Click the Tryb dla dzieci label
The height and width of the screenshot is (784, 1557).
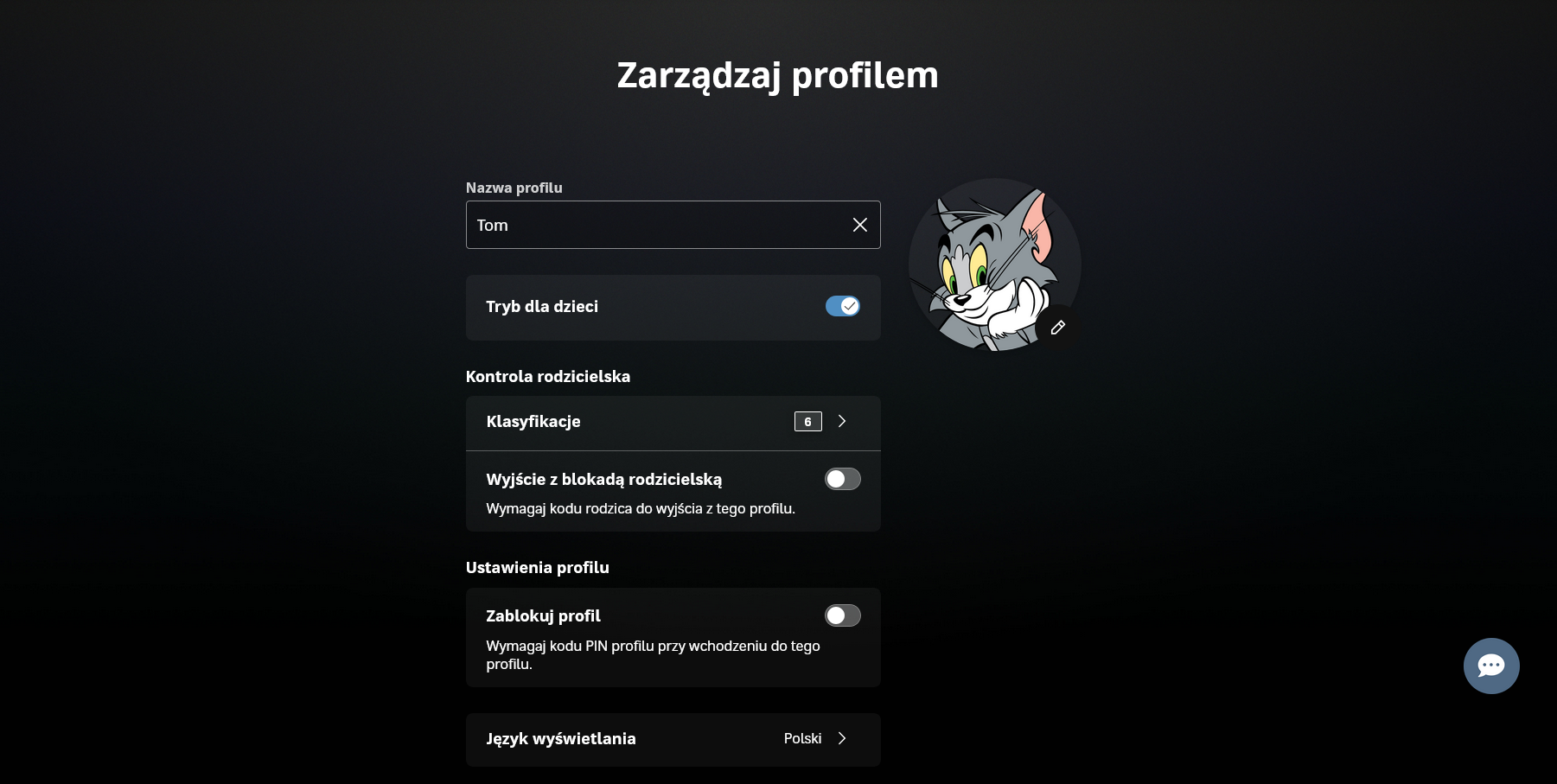tap(542, 306)
